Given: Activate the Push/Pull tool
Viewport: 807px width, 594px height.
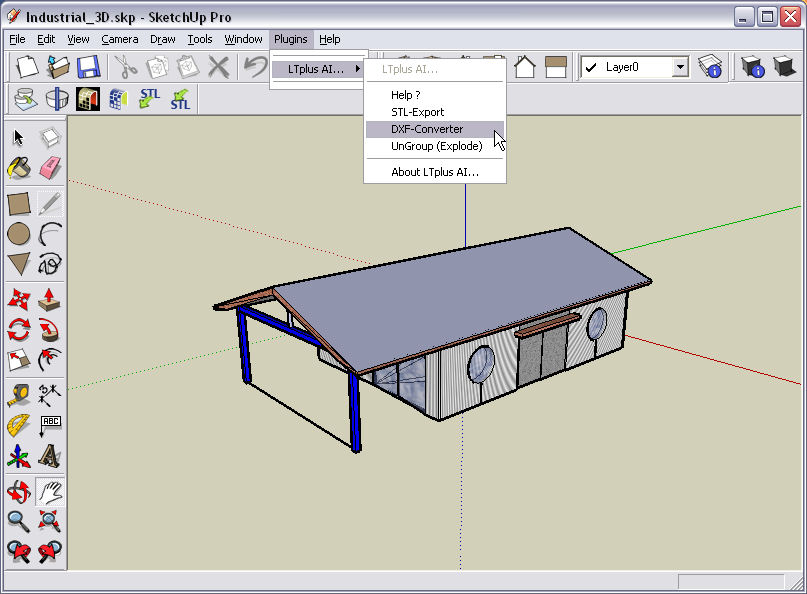Looking at the screenshot, I should 49,299.
